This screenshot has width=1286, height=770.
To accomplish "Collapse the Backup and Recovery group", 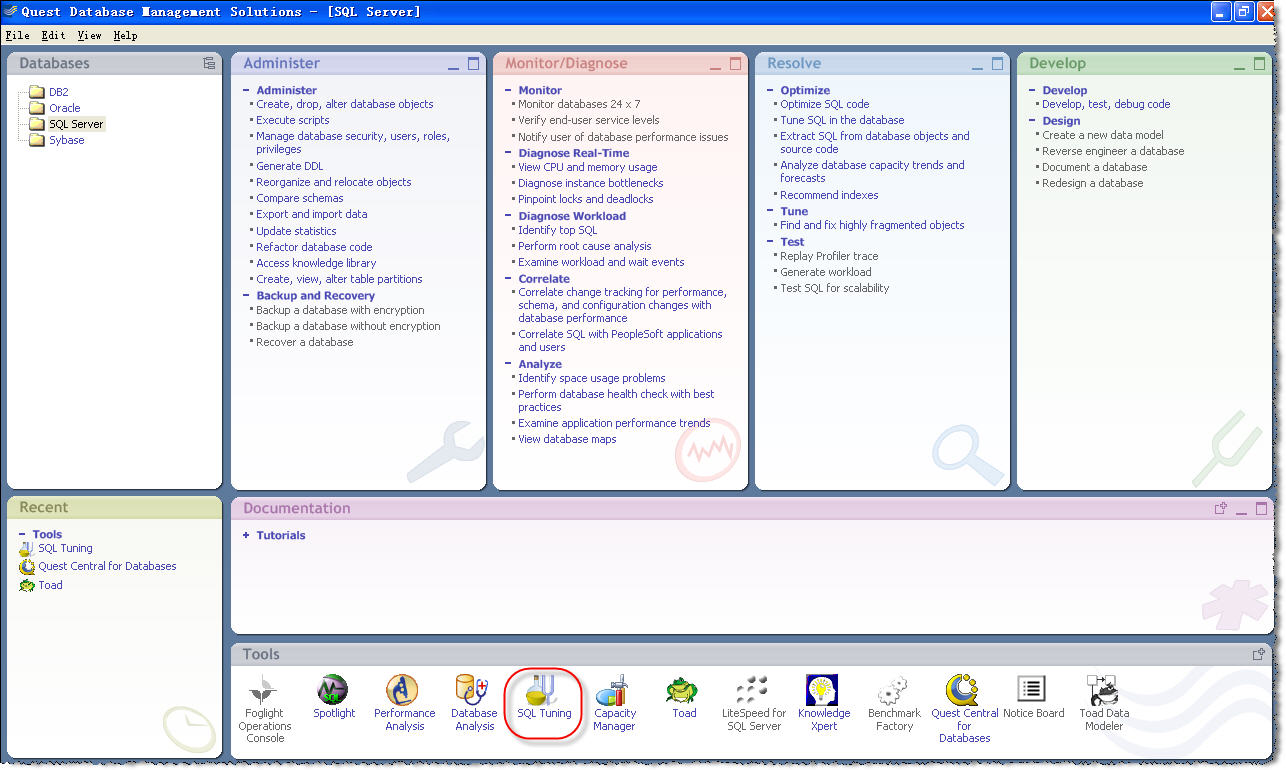I will pyautogui.click(x=247, y=296).
